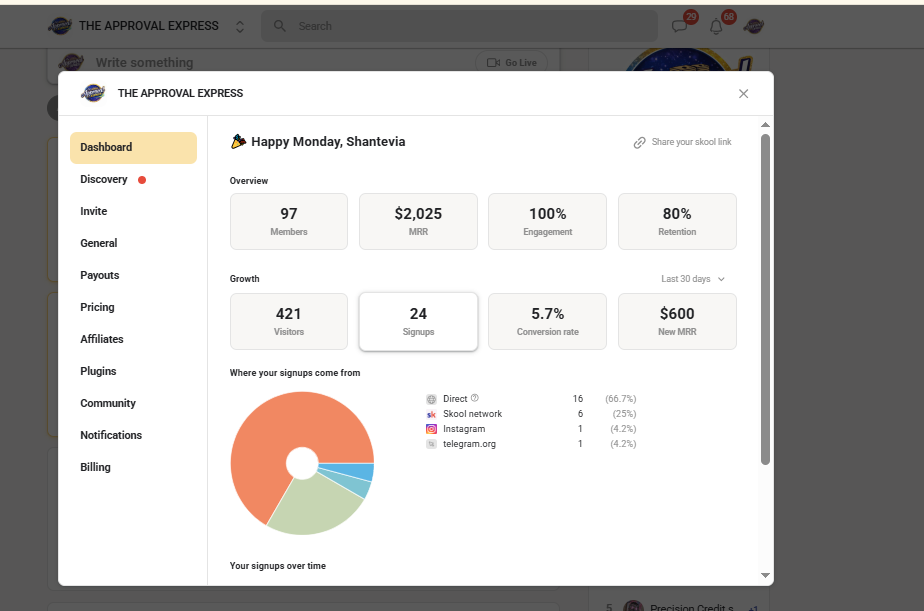Click the Instagram icon in sources list

[431, 429]
